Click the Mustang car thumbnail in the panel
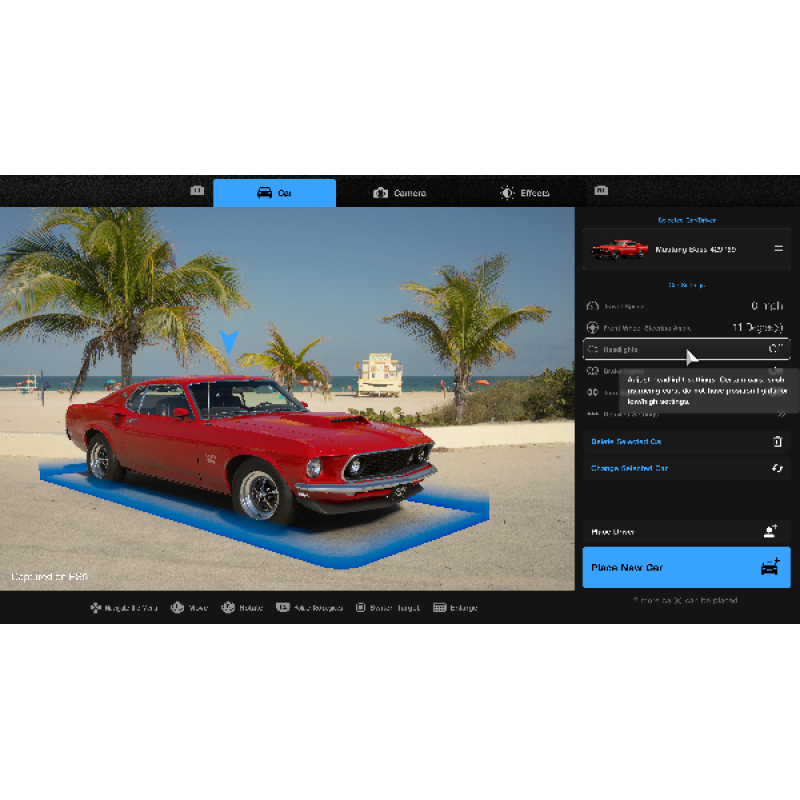Viewport: 800px width, 800px height. coord(620,249)
